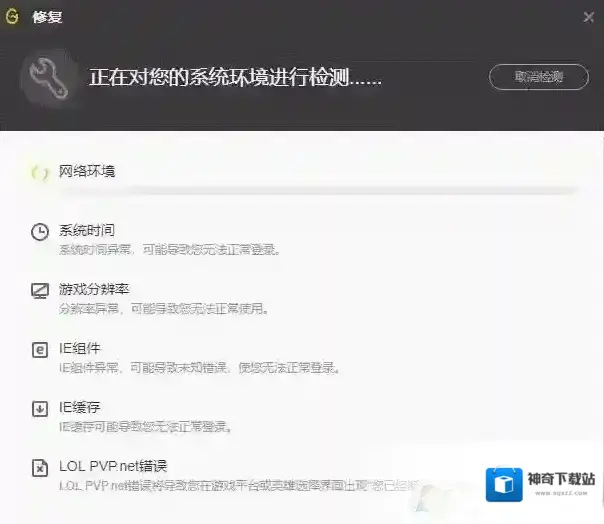The image size is (604, 524).
Task: Select the 网络环境 check item label
Action: tap(87, 171)
